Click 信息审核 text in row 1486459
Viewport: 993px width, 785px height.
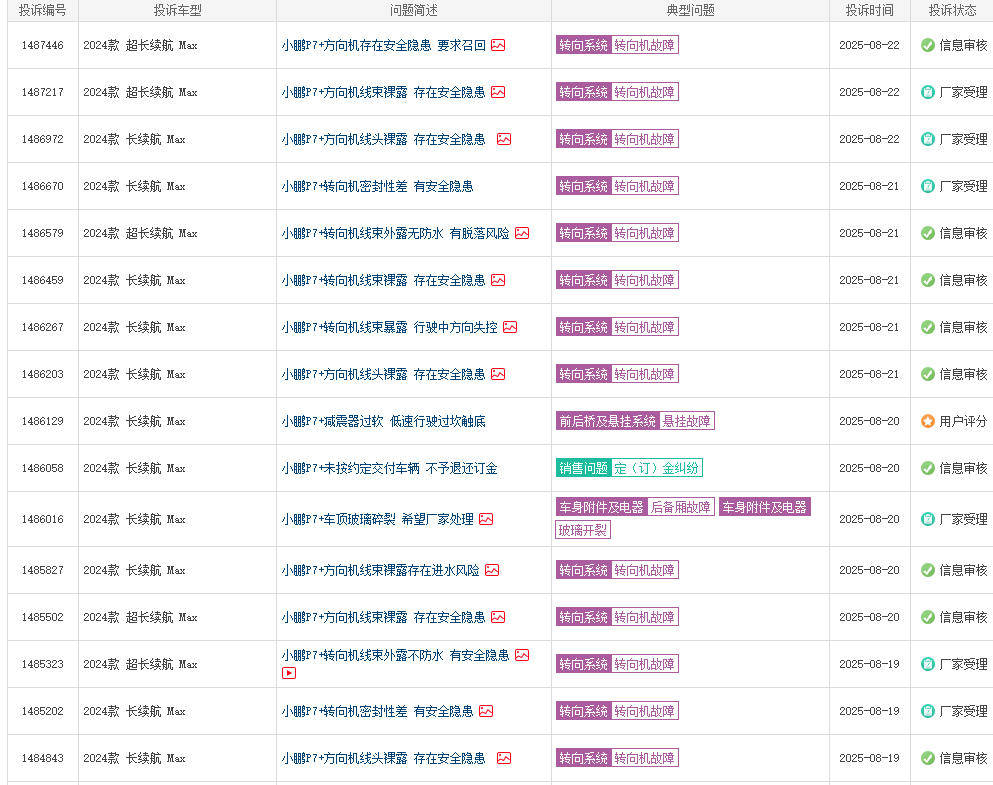(x=963, y=280)
